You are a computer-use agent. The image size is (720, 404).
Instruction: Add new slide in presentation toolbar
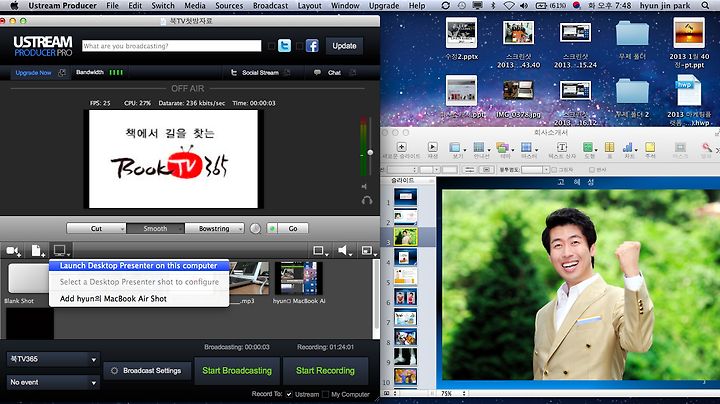[401, 147]
